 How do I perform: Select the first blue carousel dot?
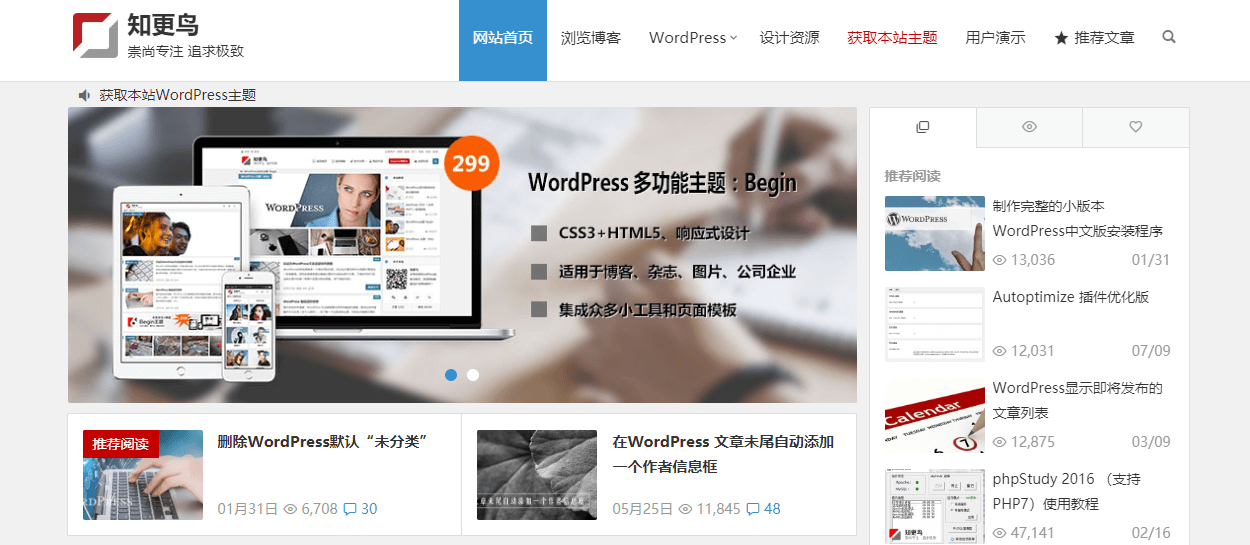pyautogui.click(x=451, y=375)
